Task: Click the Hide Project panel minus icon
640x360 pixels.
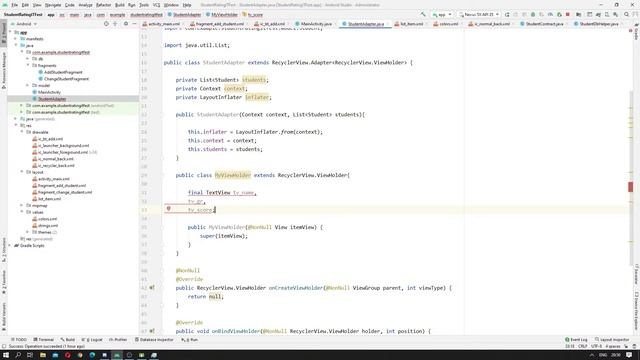Action: (x=134, y=24)
